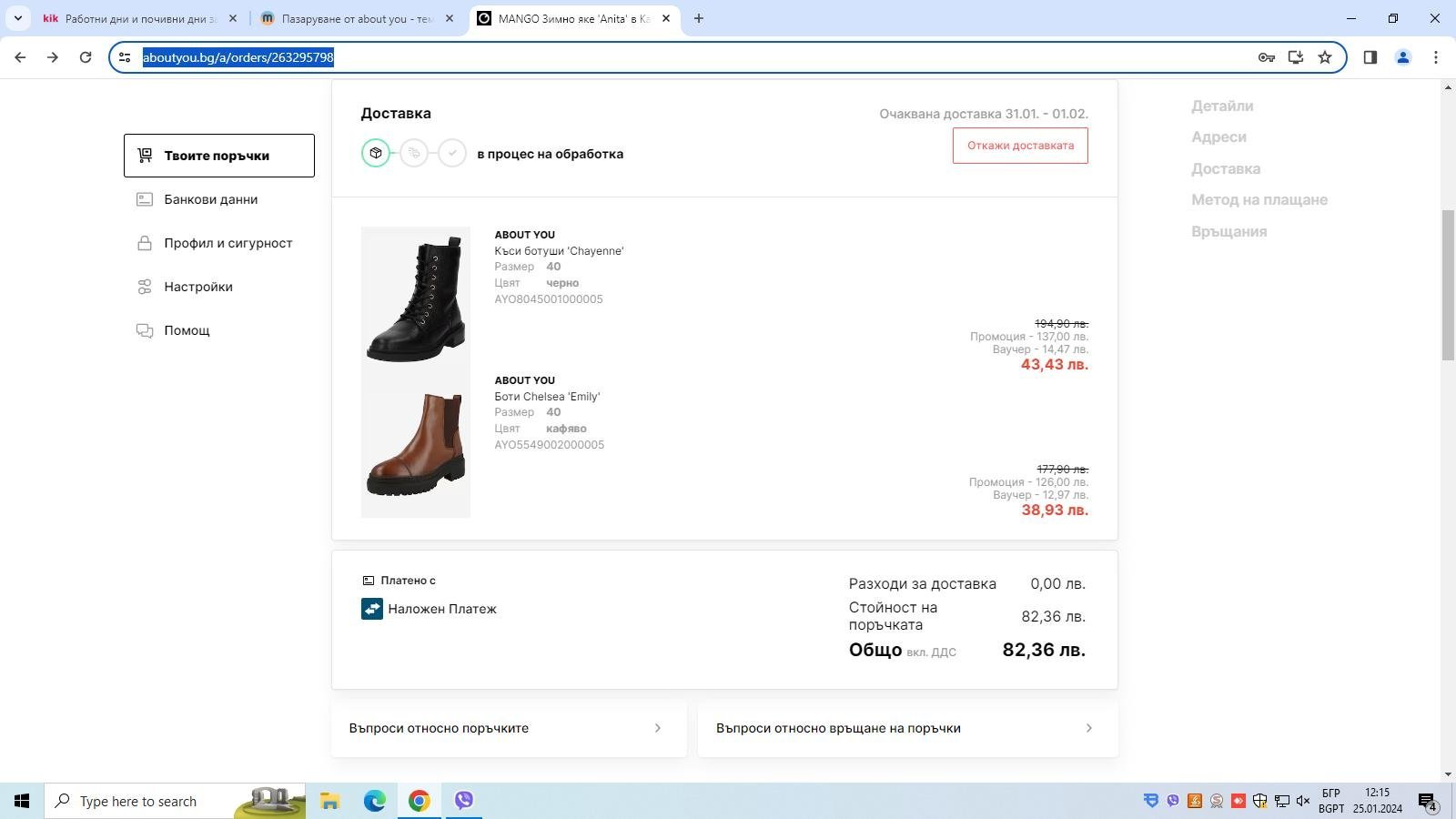Open the Chrome three-dot menu
Image resolution: width=1456 pixels, height=819 pixels.
(x=1436, y=57)
